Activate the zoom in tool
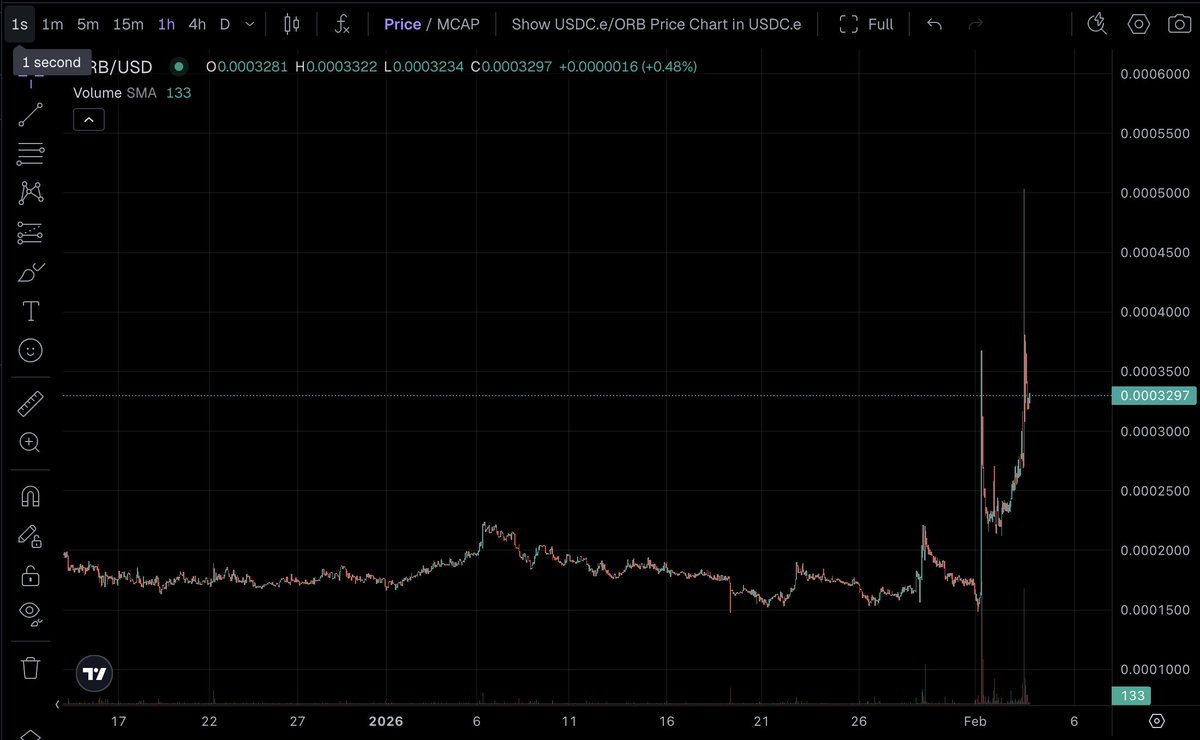This screenshot has width=1200, height=740. click(31, 442)
